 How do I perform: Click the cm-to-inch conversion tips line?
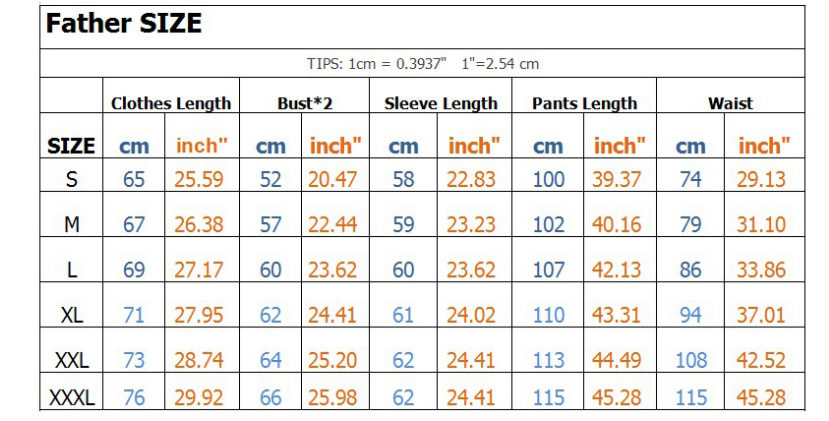pyautogui.click(x=422, y=64)
